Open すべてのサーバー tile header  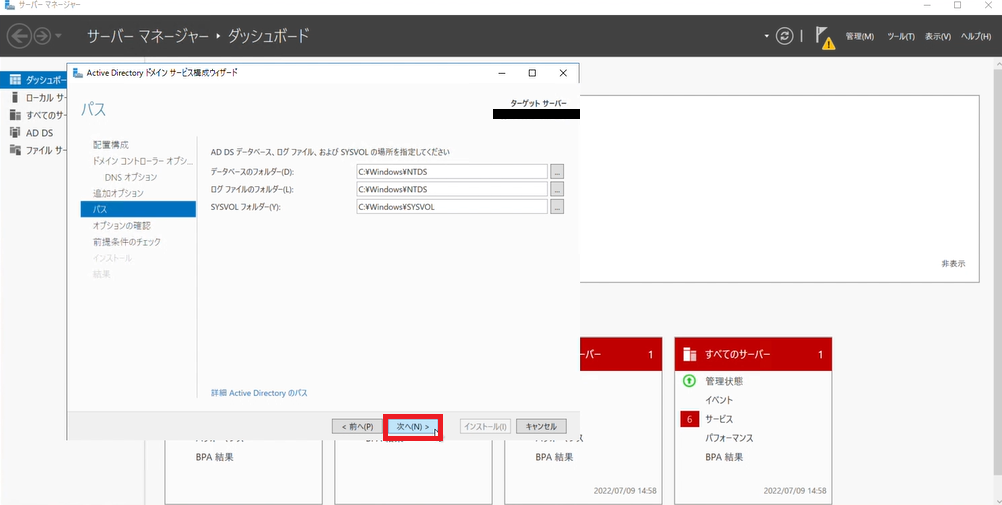point(753,354)
